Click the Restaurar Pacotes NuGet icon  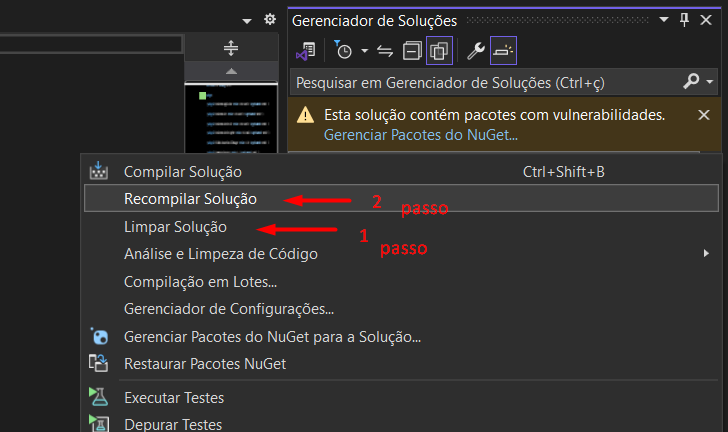click(98, 363)
